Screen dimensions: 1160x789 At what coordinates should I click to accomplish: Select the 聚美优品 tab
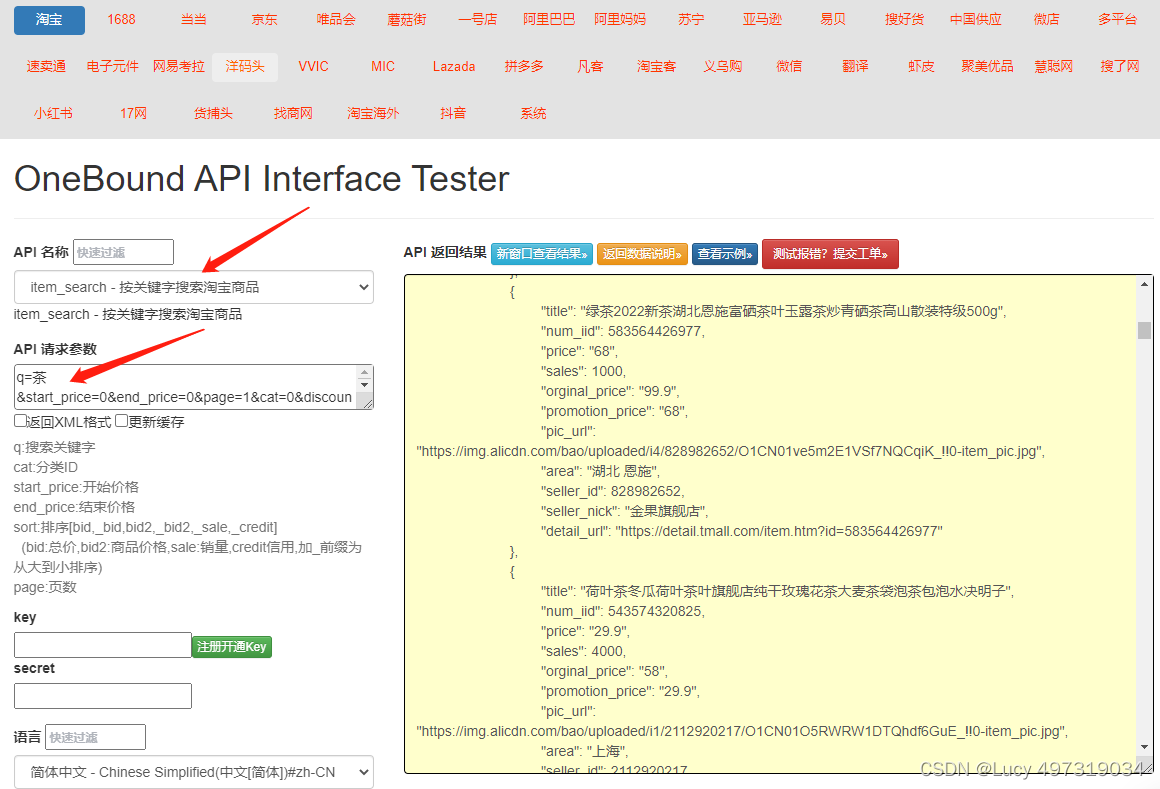tap(988, 67)
